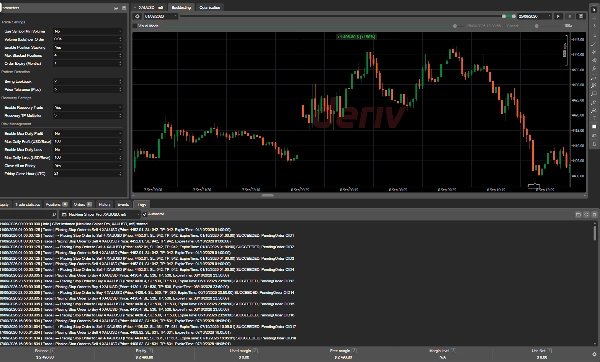The width and height of the screenshot is (600, 362).
Task: Click the Balance help question-mark icon
Action: pyautogui.click(x=53, y=351)
